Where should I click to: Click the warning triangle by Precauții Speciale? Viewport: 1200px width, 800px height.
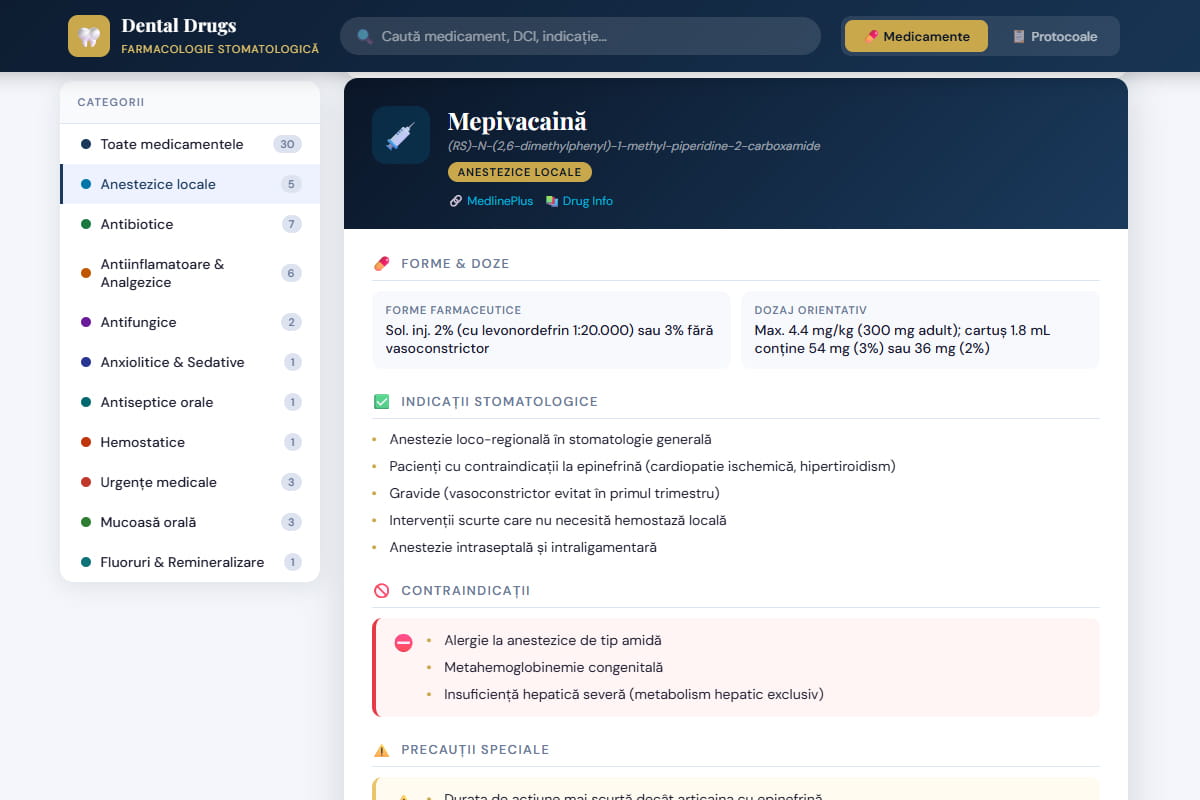[x=381, y=750]
